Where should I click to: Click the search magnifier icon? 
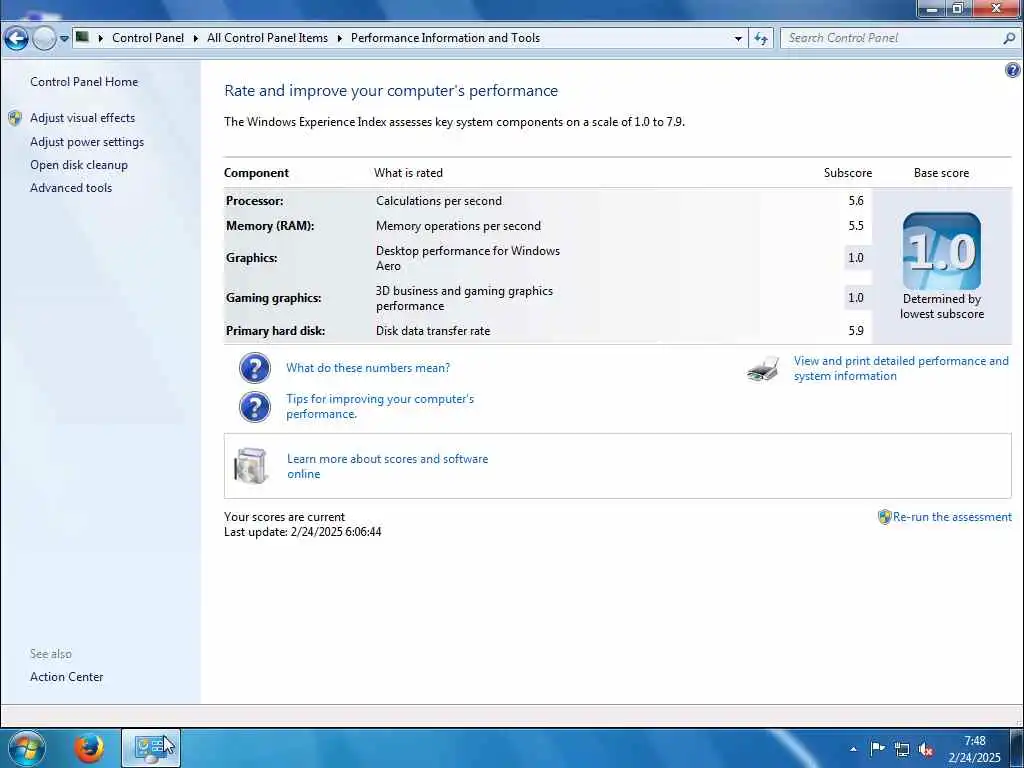click(x=1009, y=39)
